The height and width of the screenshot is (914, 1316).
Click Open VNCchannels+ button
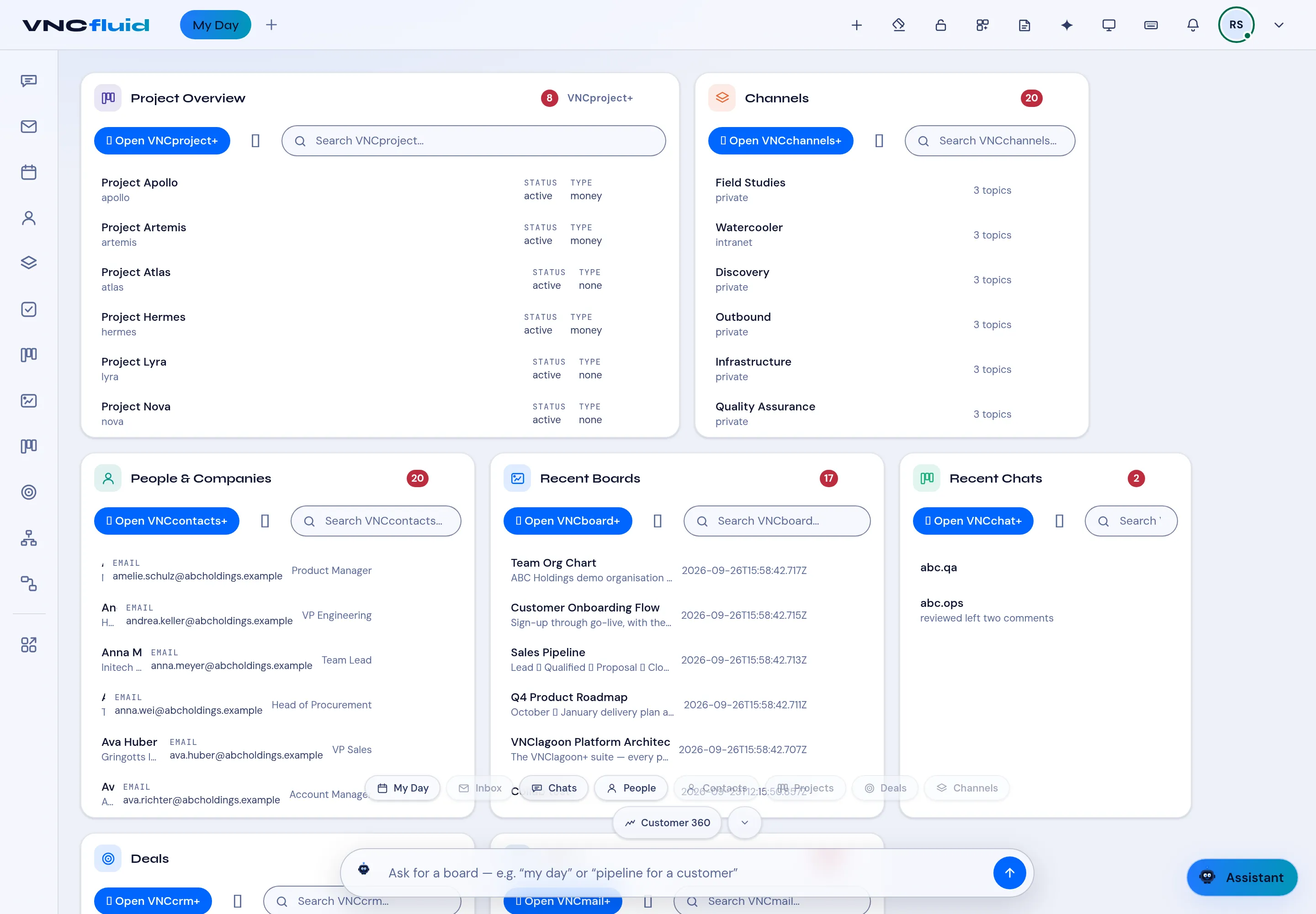coord(780,141)
